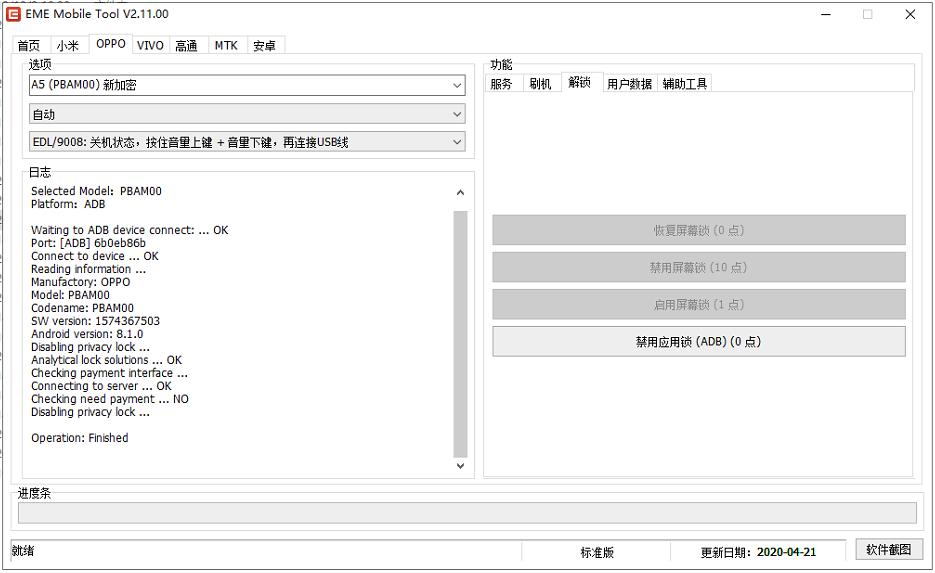Click the 标准版 edition status text

(x=597, y=552)
